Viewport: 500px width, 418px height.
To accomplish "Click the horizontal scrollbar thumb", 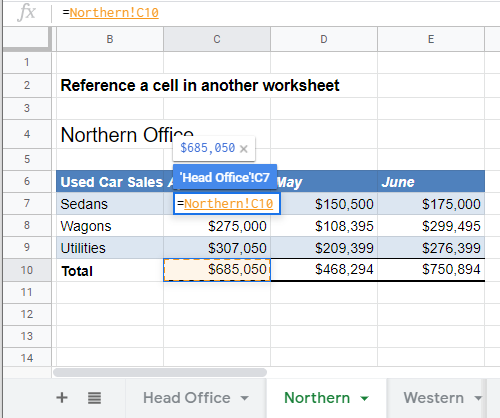I will coord(160,372).
